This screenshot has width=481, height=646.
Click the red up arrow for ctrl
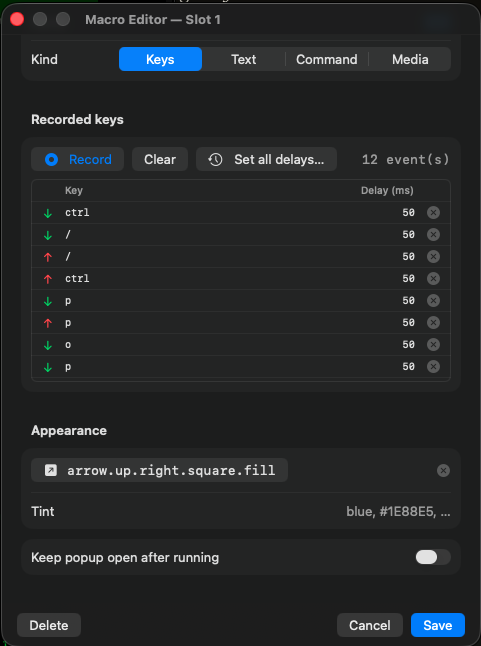click(48, 279)
